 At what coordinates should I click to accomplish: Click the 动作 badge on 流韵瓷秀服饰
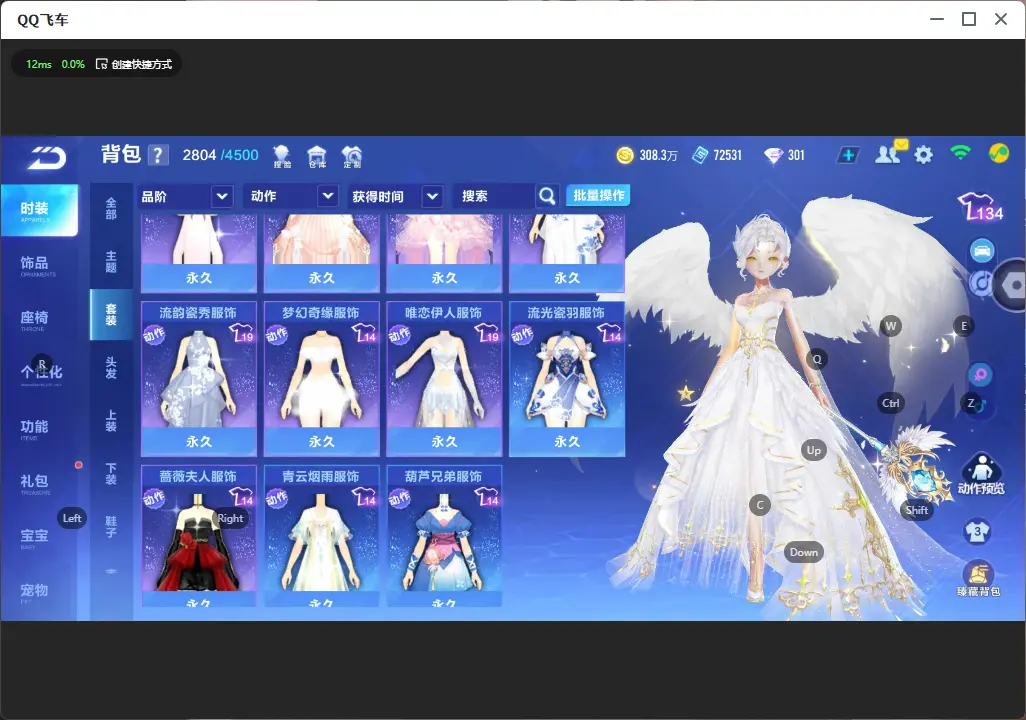click(154, 335)
